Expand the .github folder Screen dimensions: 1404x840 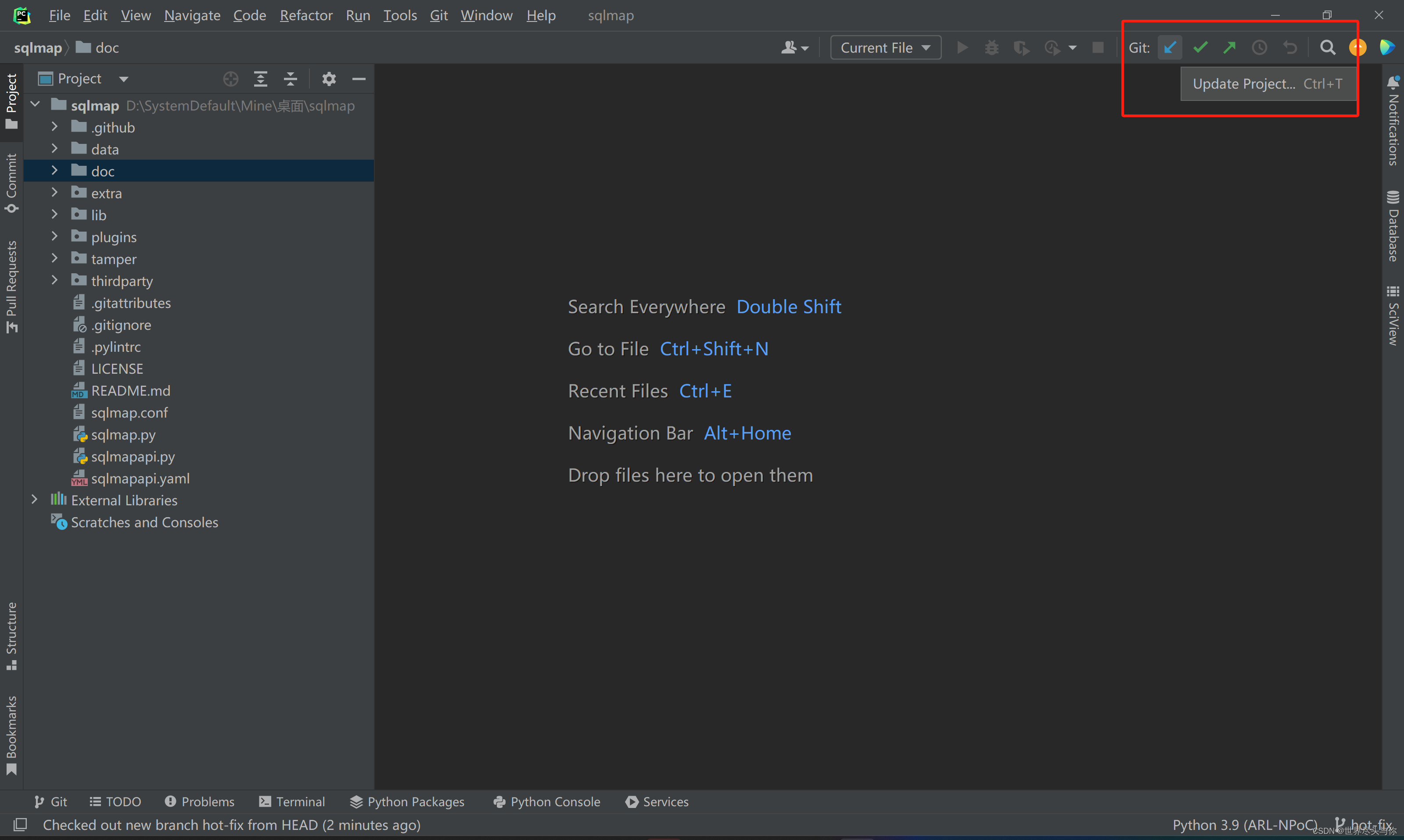click(x=54, y=127)
